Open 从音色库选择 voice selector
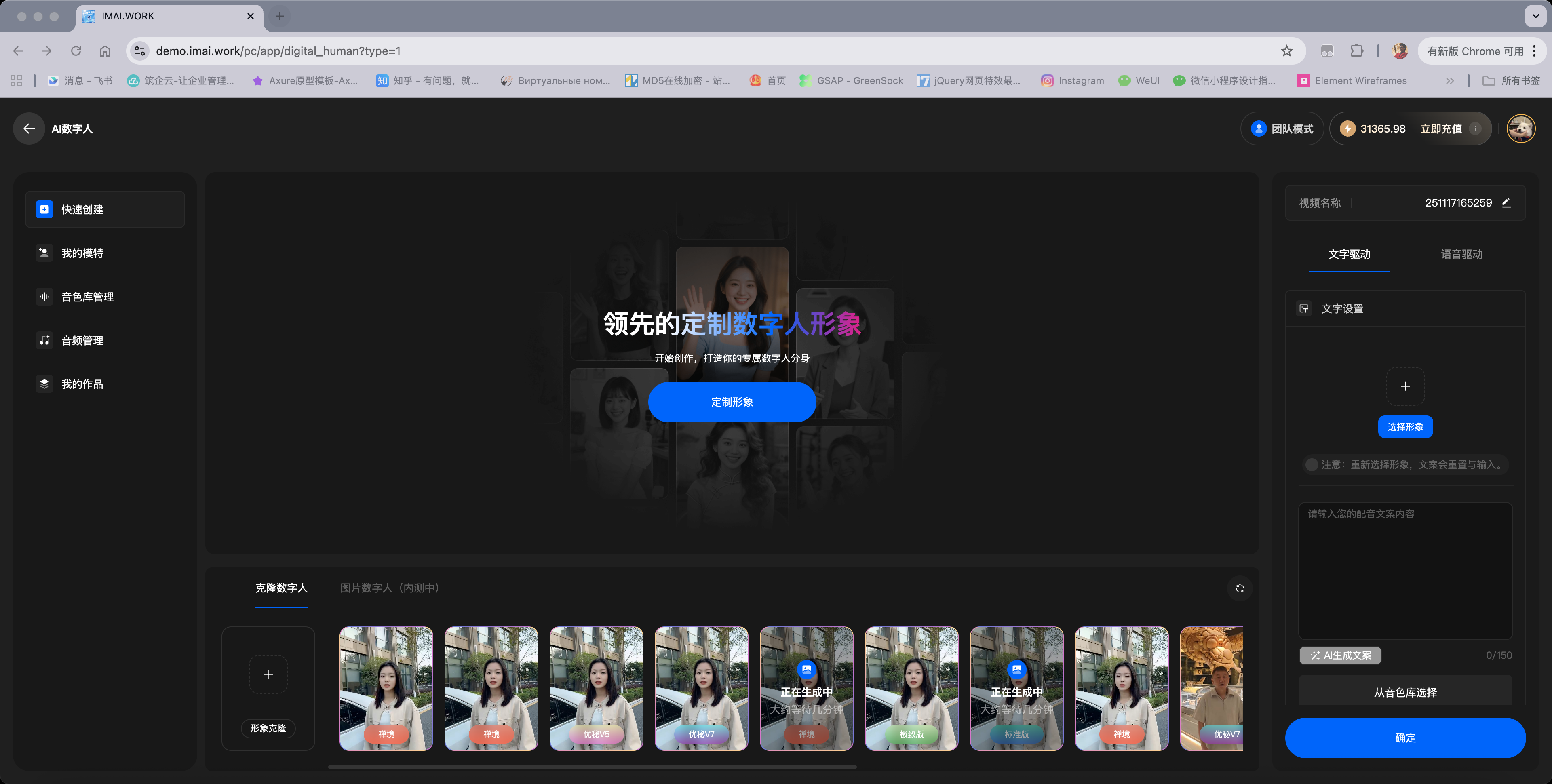 tap(1405, 692)
